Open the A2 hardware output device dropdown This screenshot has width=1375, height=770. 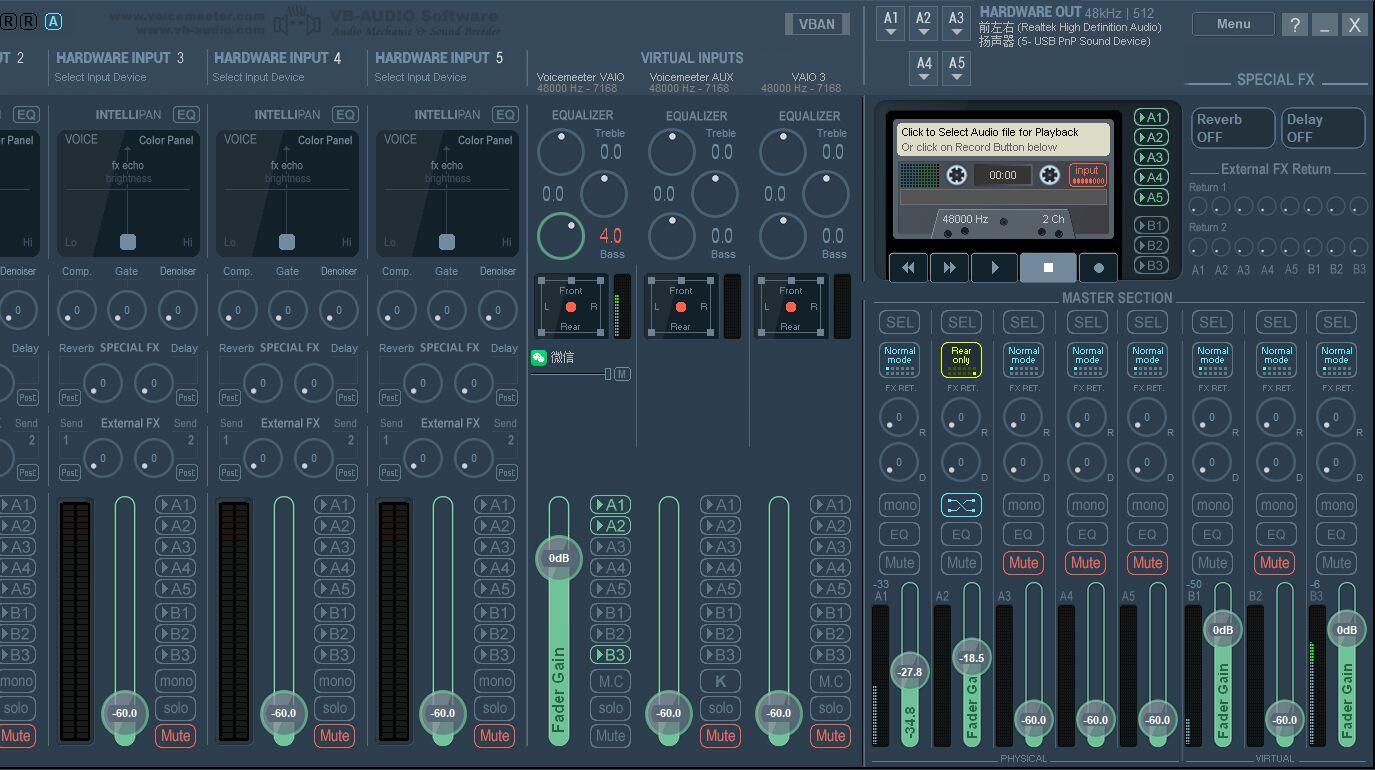click(923, 22)
